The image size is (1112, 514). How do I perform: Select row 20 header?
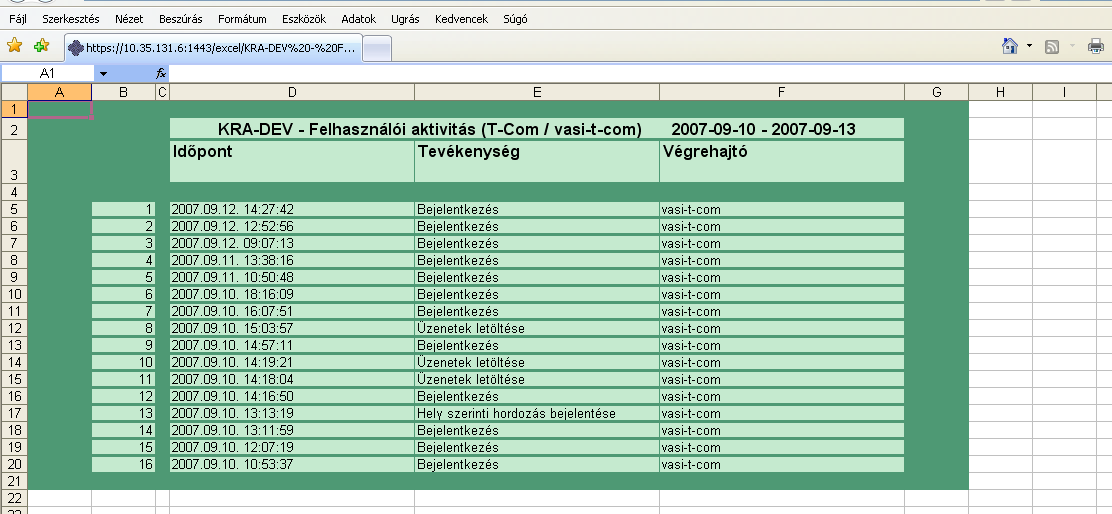pyautogui.click(x=14, y=464)
